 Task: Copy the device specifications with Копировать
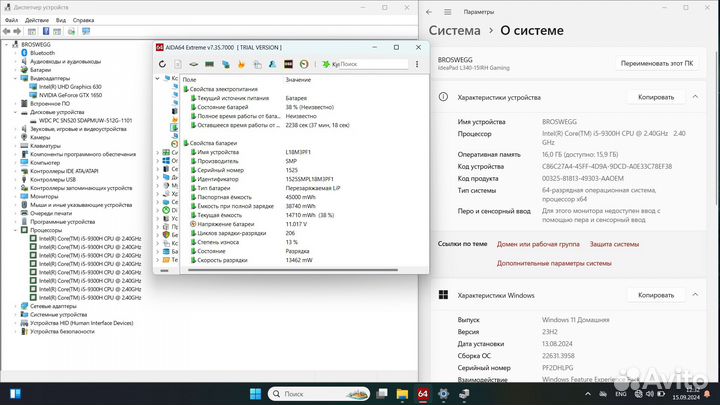pos(656,98)
